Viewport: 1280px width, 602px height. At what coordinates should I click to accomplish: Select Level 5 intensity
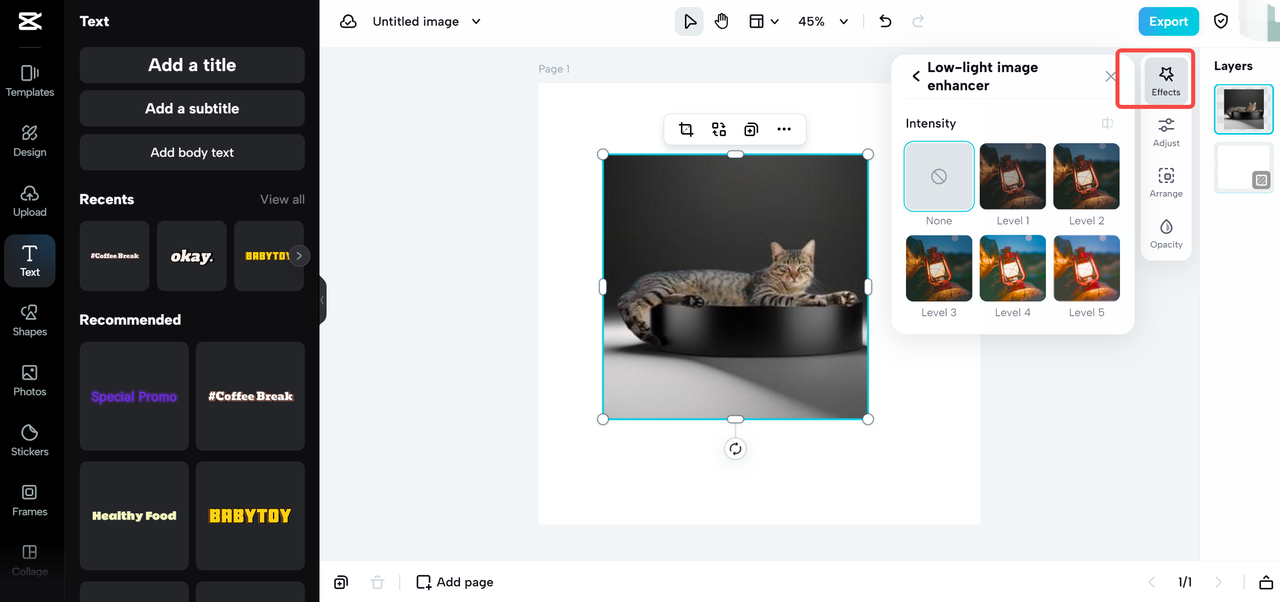[1087, 268]
